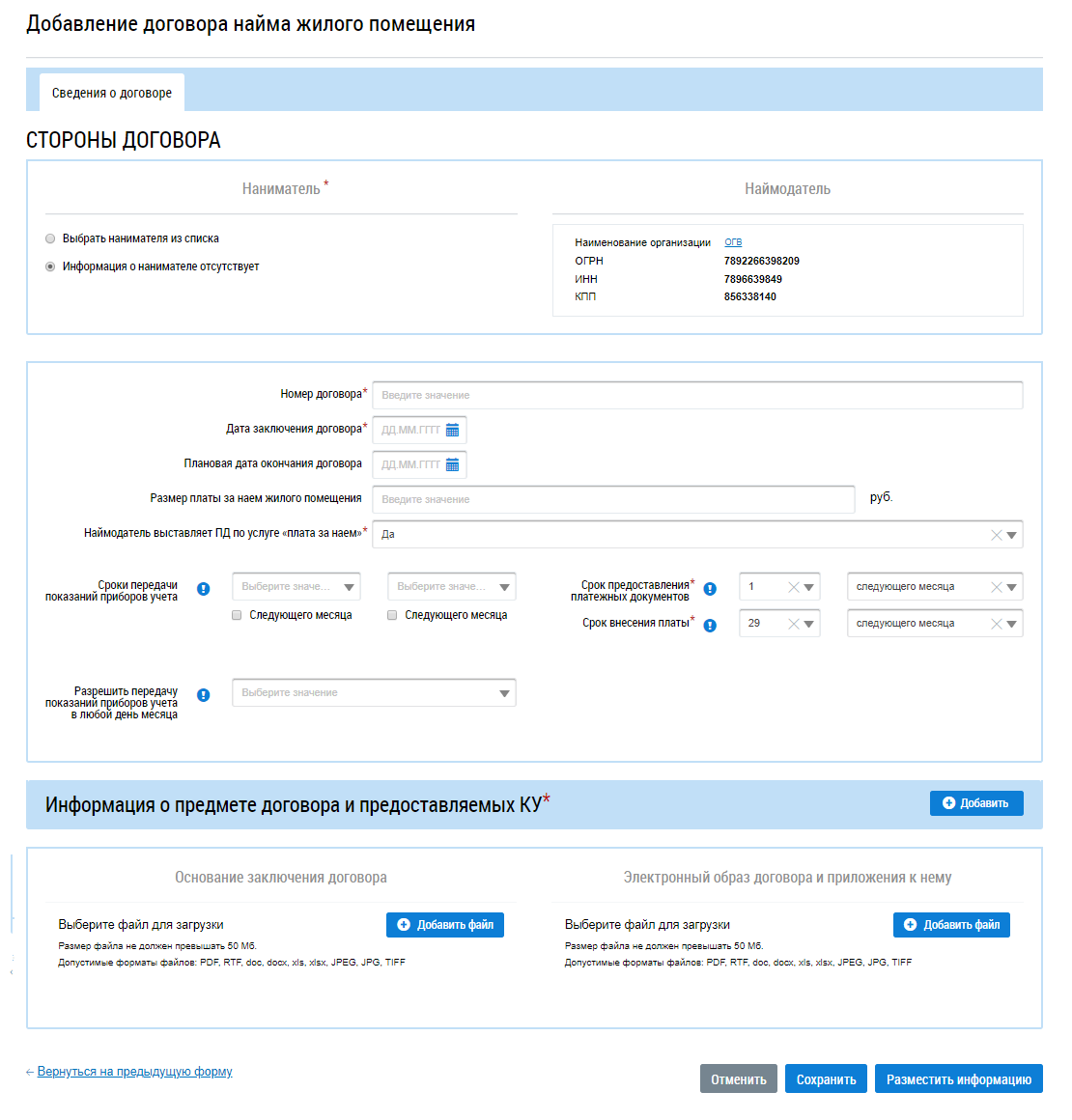
Task: Show info tooltip for 'Срок внесения платы'
Action: (710, 625)
